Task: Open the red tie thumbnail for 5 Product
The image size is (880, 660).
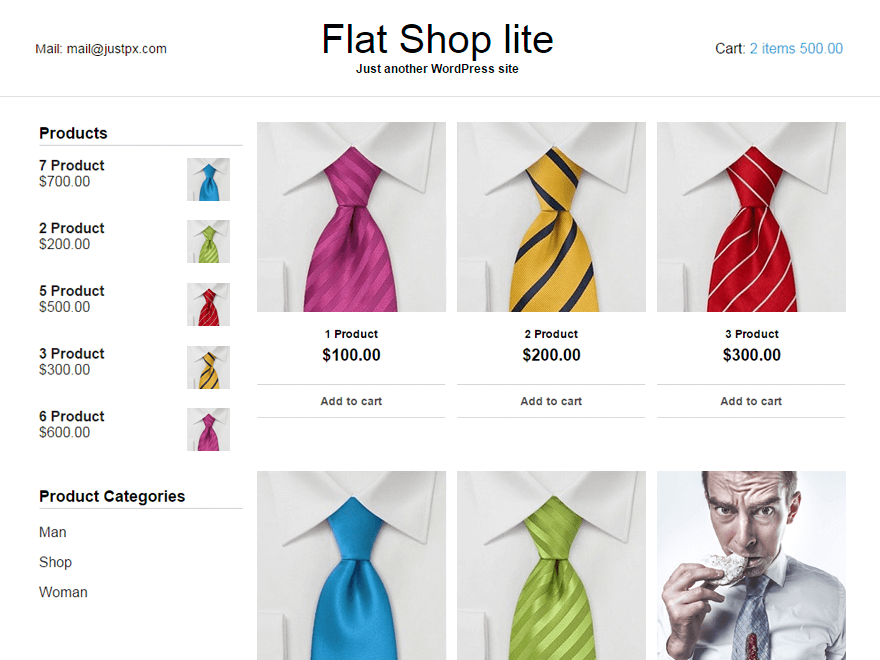Action: 208,305
